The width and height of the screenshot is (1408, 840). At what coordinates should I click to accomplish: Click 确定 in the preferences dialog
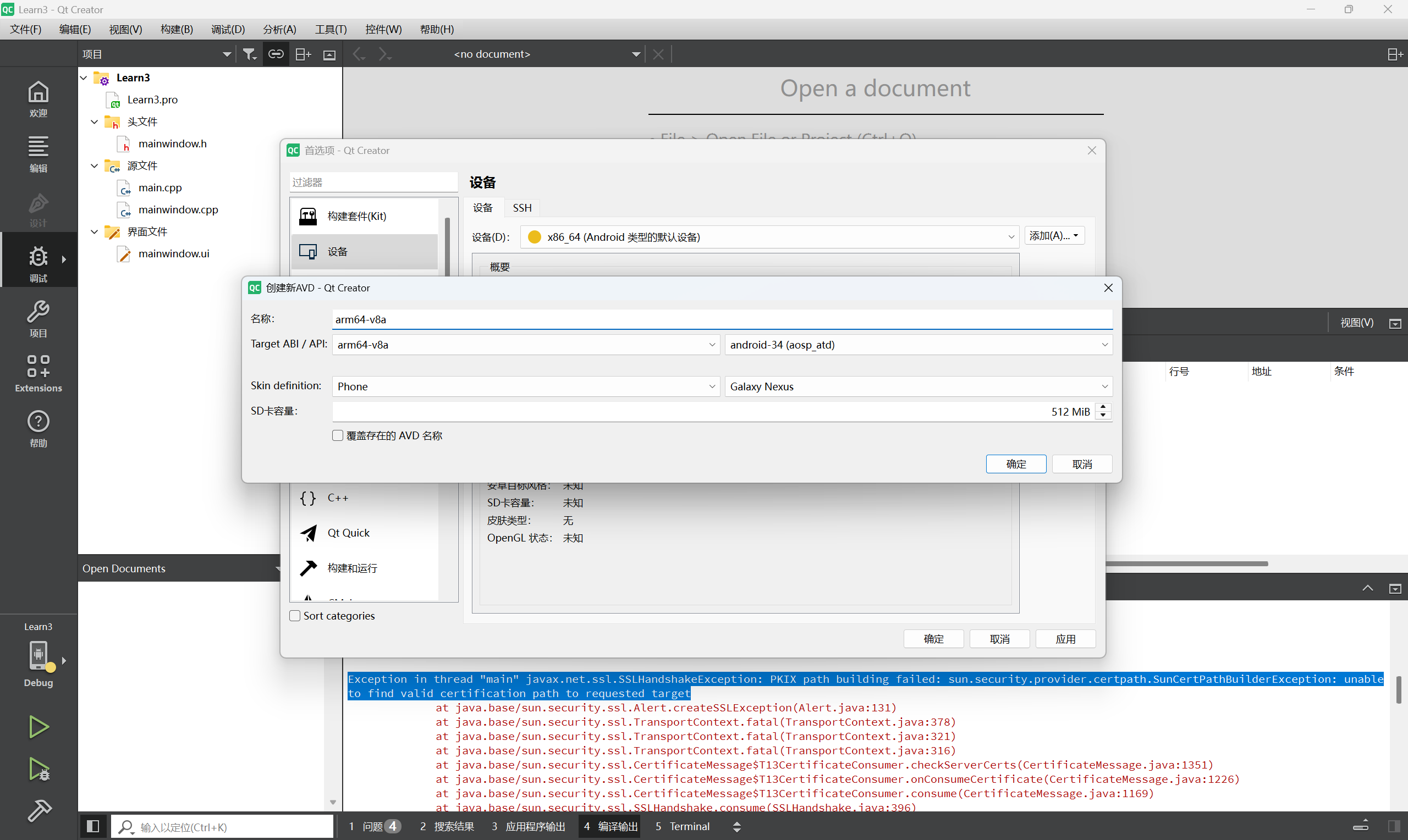point(933,639)
